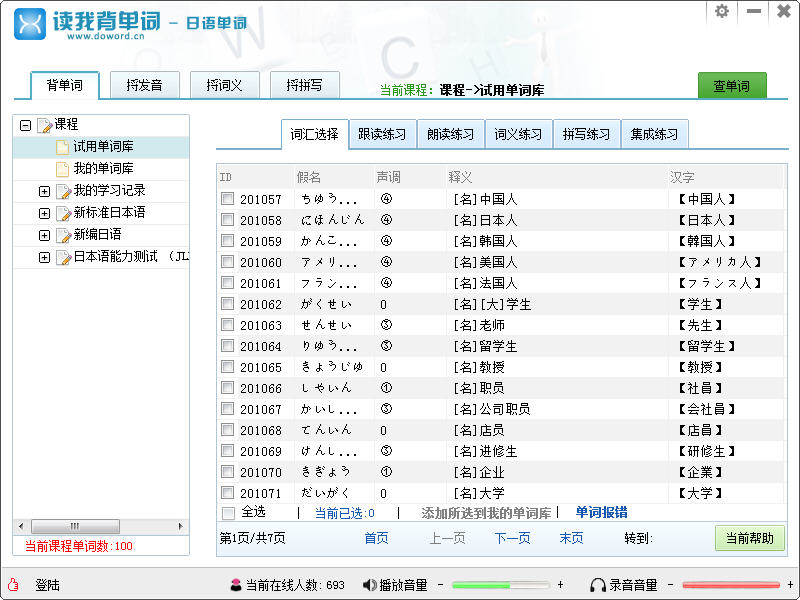Click the 我的单词库 folder icon

[62, 168]
